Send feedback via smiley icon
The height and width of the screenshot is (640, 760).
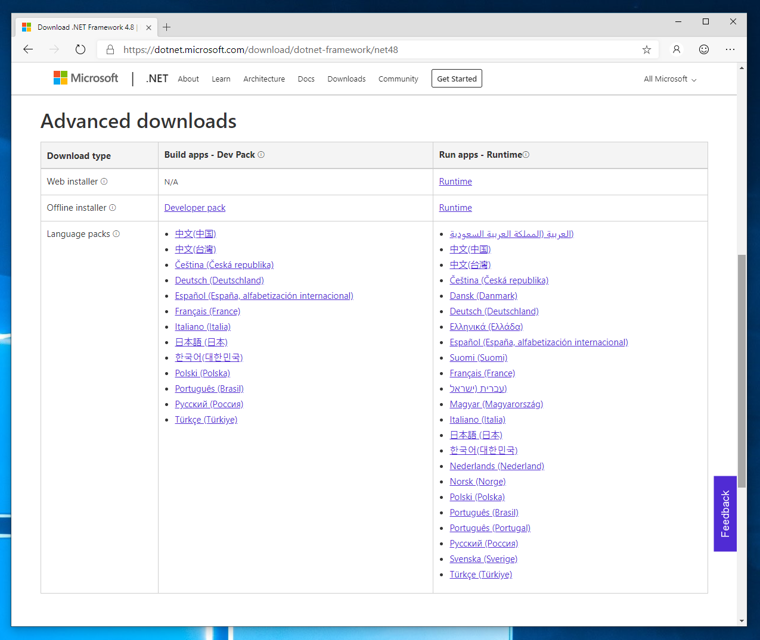click(x=704, y=49)
